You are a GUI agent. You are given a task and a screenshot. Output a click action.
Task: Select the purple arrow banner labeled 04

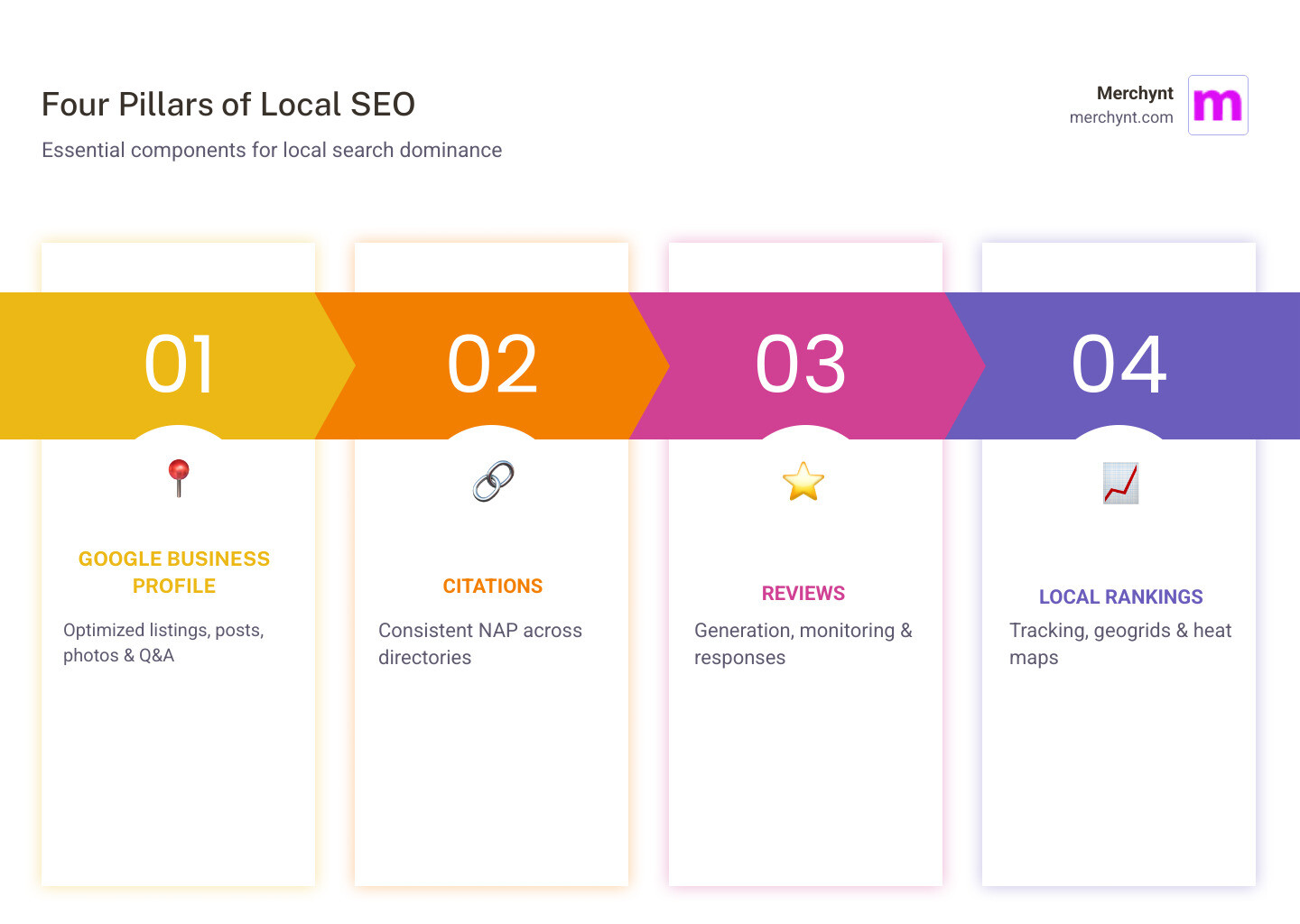(x=1119, y=365)
